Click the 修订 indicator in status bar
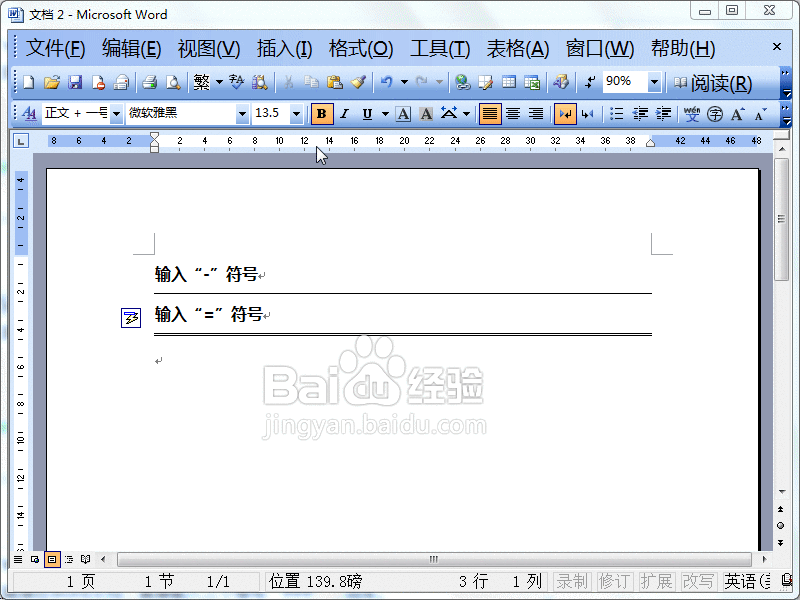Screen dimensions: 800x600 614,581
